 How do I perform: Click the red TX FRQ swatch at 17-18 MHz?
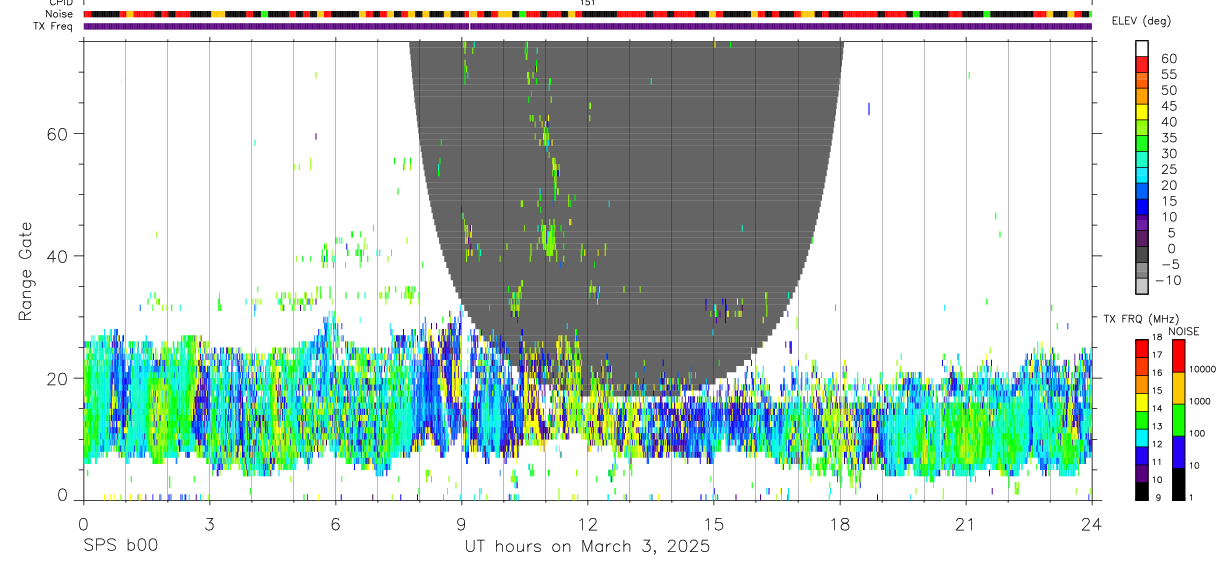1142,346
